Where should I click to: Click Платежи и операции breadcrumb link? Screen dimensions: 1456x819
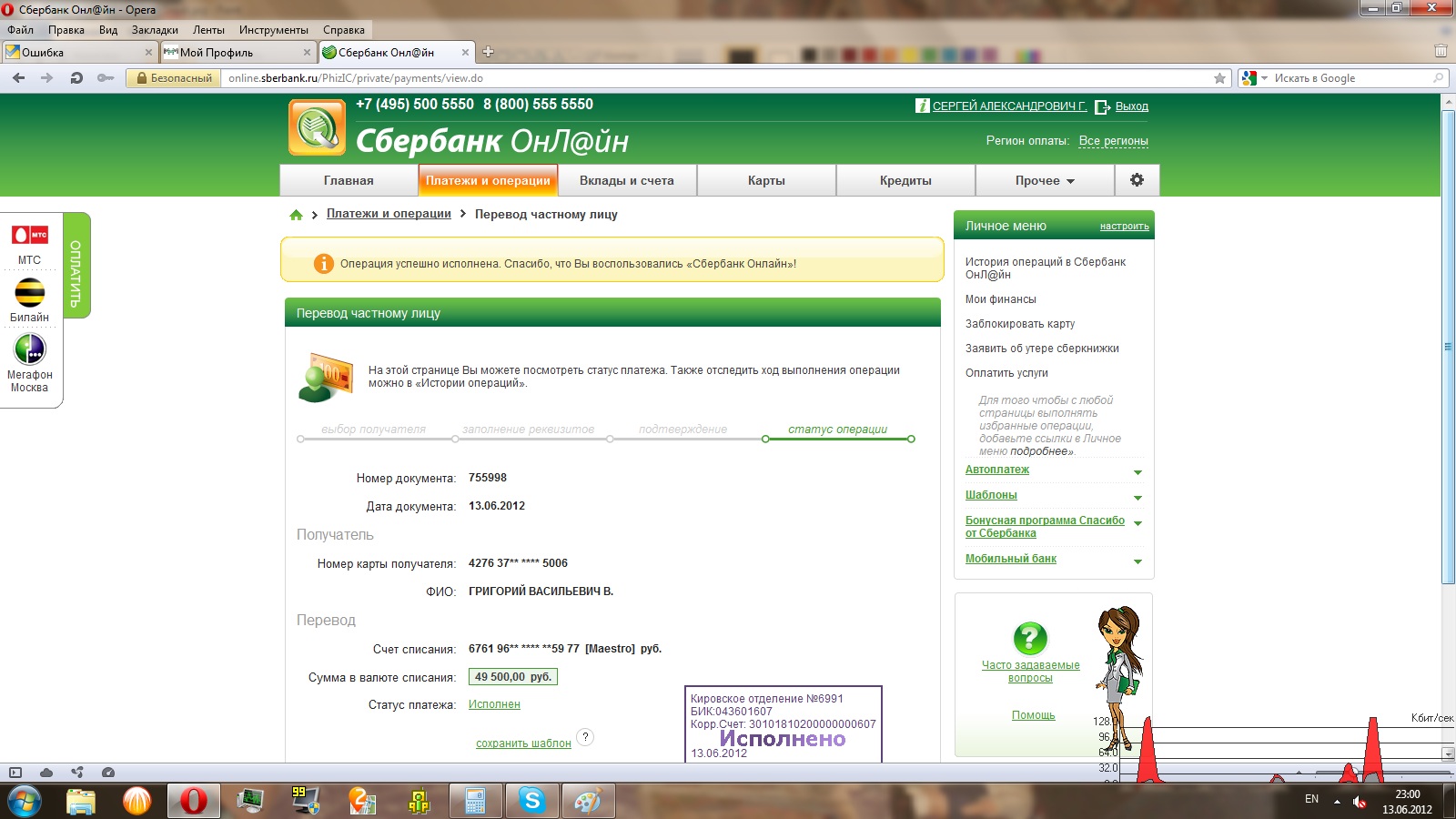389,214
